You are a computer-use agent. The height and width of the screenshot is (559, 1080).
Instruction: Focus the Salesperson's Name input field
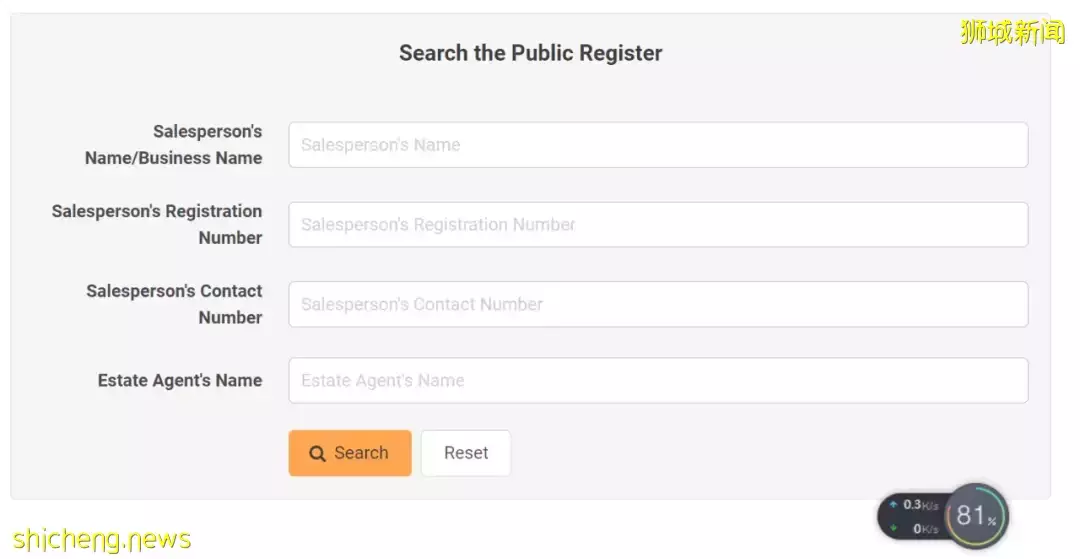[658, 145]
